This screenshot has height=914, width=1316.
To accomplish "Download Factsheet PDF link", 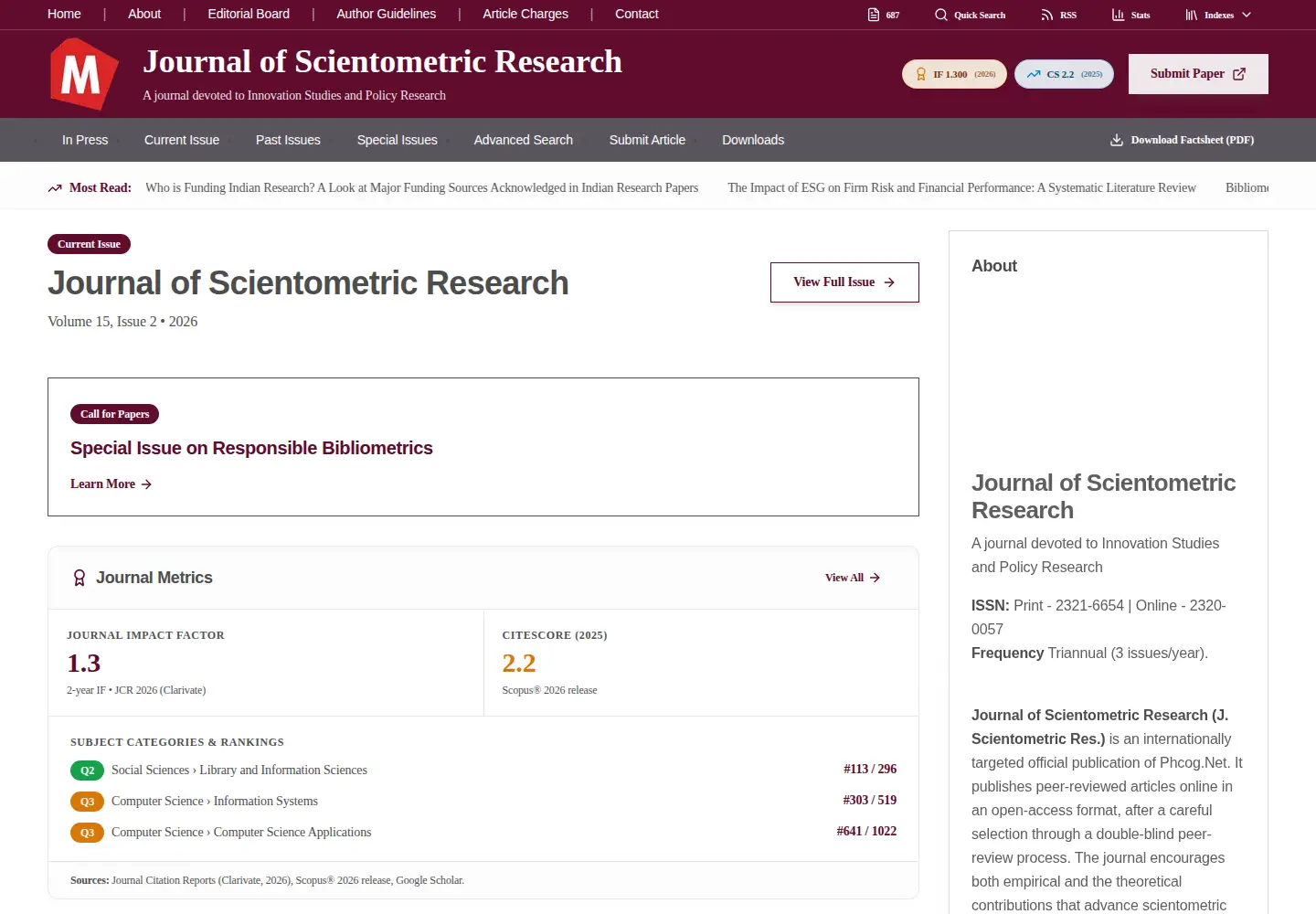I will 1182,140.
